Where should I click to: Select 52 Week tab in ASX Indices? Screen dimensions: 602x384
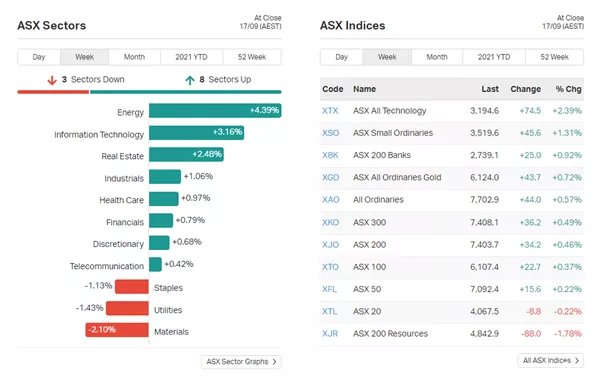tap(554, 57)
